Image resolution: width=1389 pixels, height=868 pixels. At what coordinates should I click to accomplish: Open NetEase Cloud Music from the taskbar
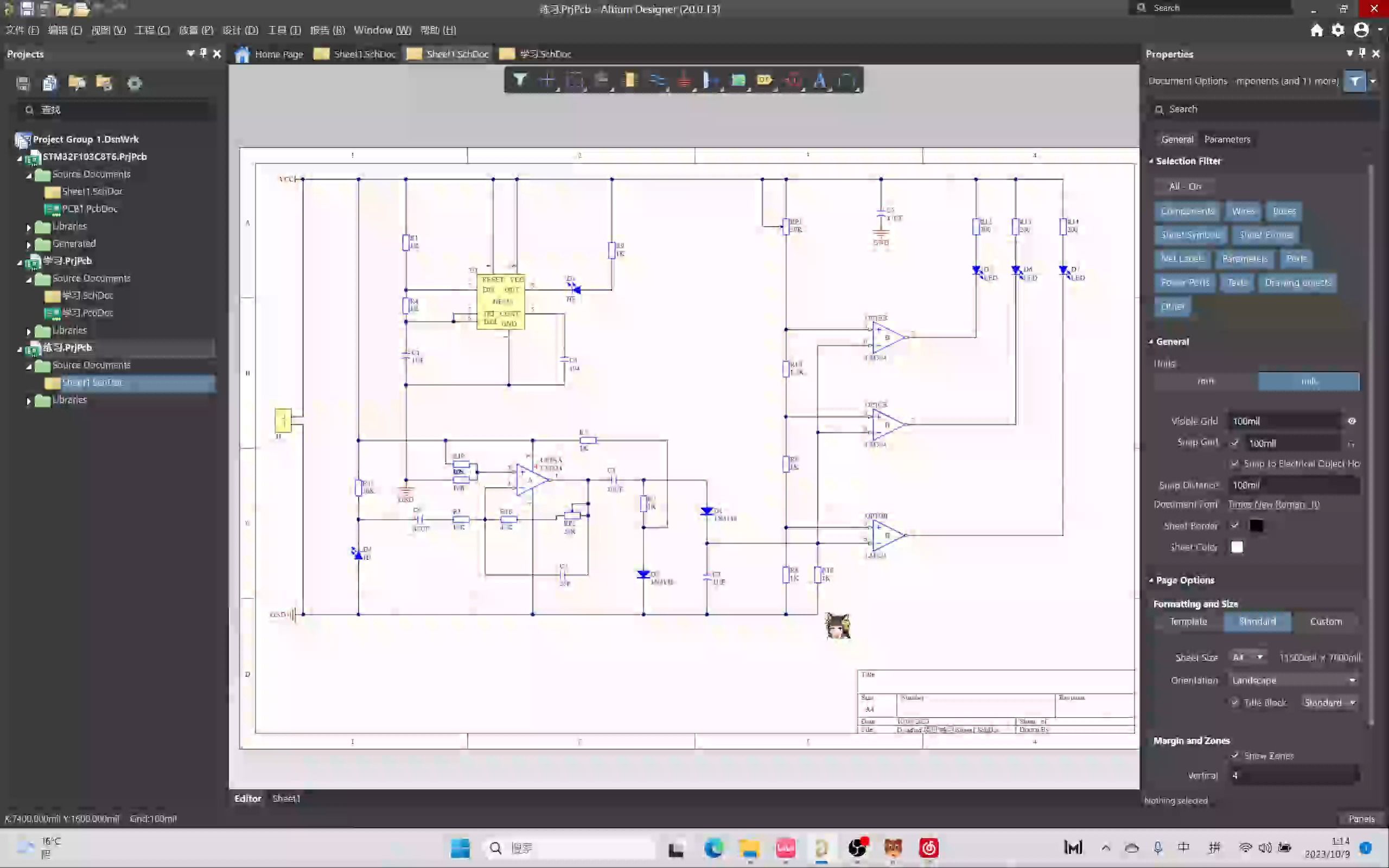coord(929,848)
